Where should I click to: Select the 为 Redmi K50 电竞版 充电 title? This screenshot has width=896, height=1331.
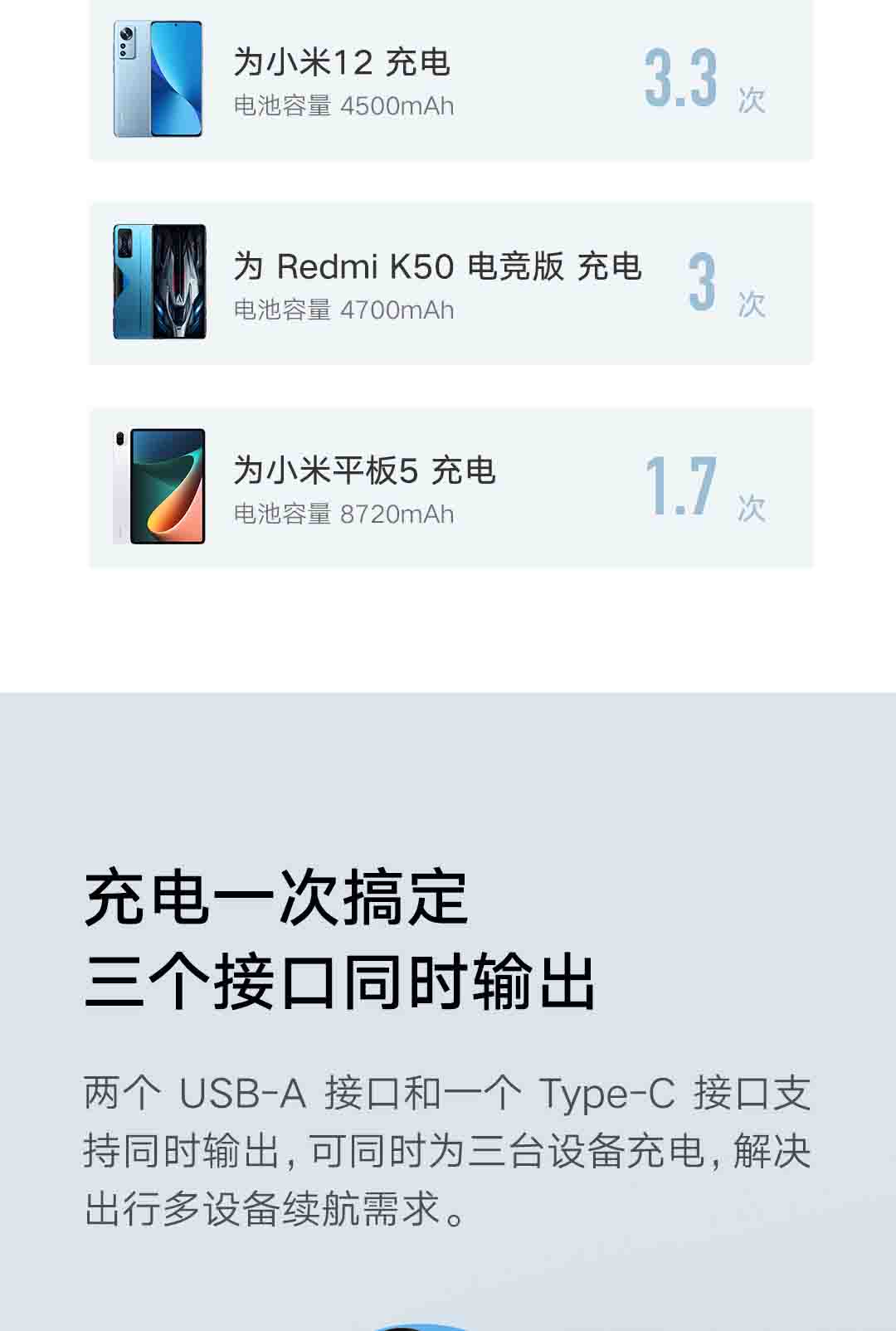point(437,266)
